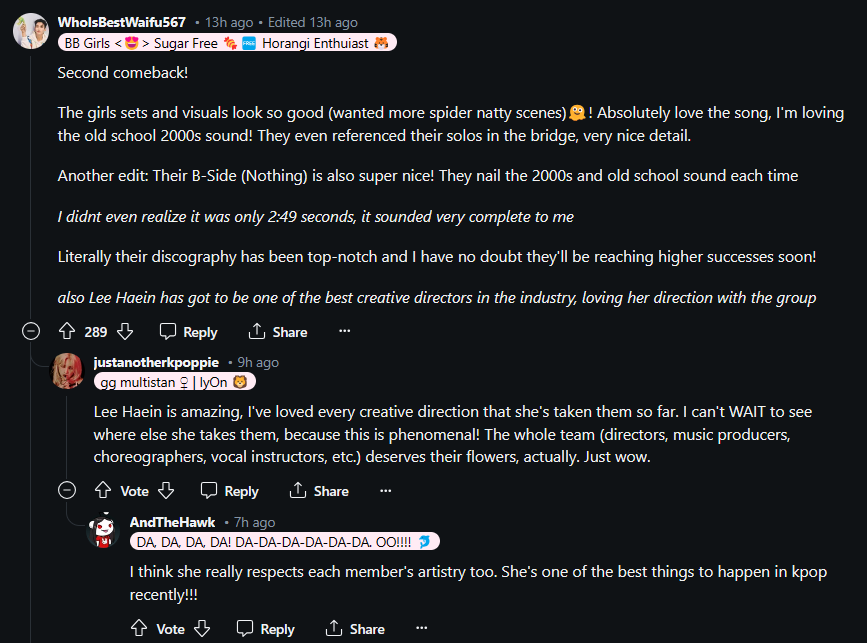Downvote AndTheHawk's comment
867x643 pixels.
(x=202, y=628)
